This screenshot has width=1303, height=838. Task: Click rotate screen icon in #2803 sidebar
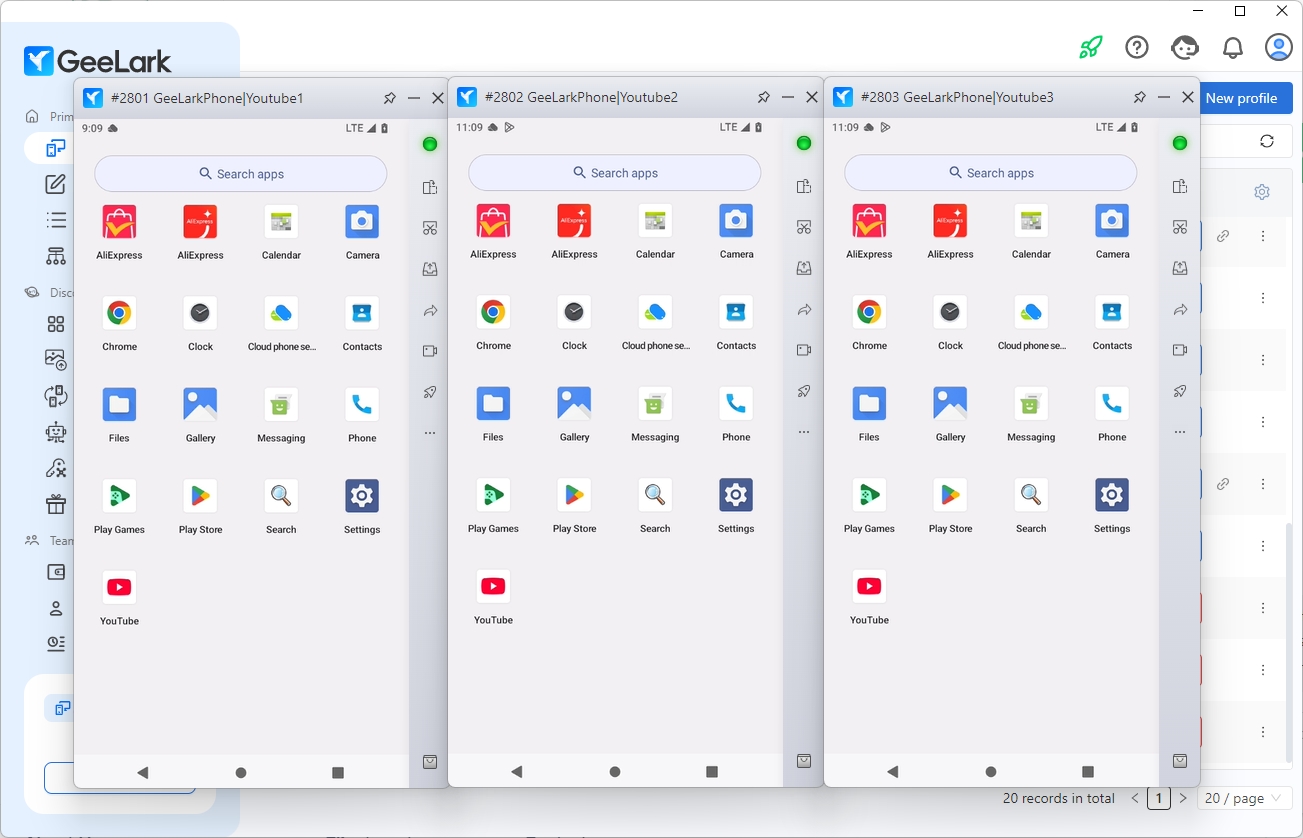[1180, 186]
